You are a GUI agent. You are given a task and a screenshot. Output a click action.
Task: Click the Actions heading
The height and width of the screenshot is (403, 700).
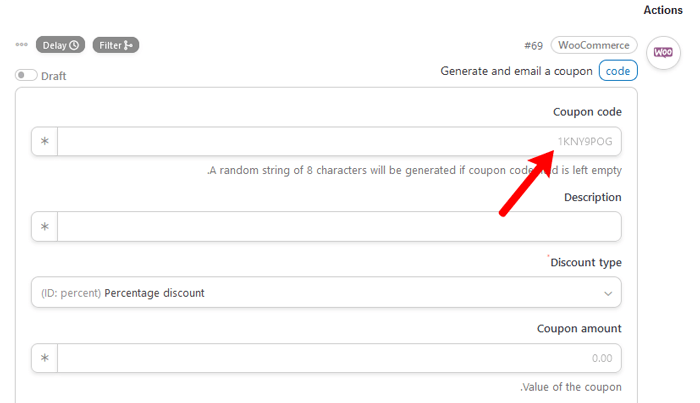click(662, 10)
